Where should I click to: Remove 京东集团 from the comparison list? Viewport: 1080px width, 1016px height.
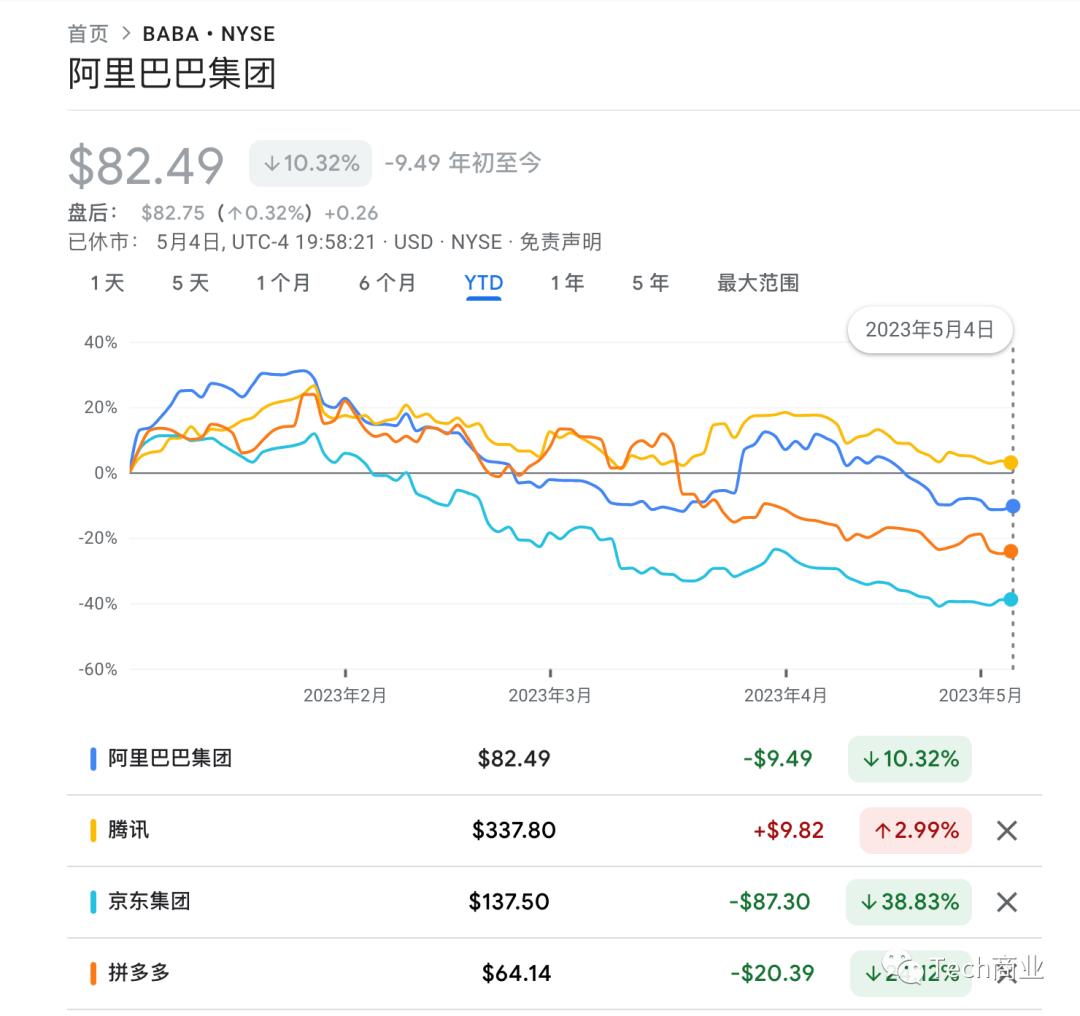pyautogui.click(x=1006, y=902)
